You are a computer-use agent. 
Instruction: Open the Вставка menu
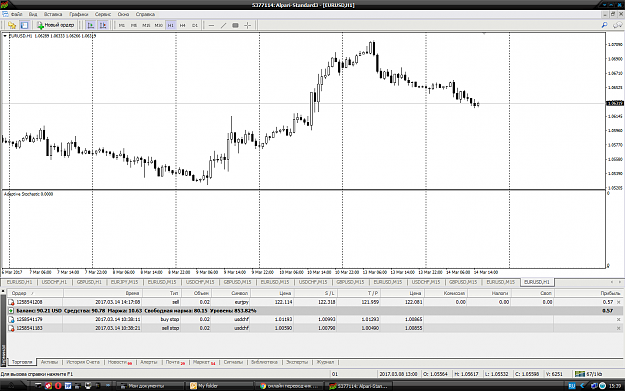pyautogui.click(x=53, y=14)
